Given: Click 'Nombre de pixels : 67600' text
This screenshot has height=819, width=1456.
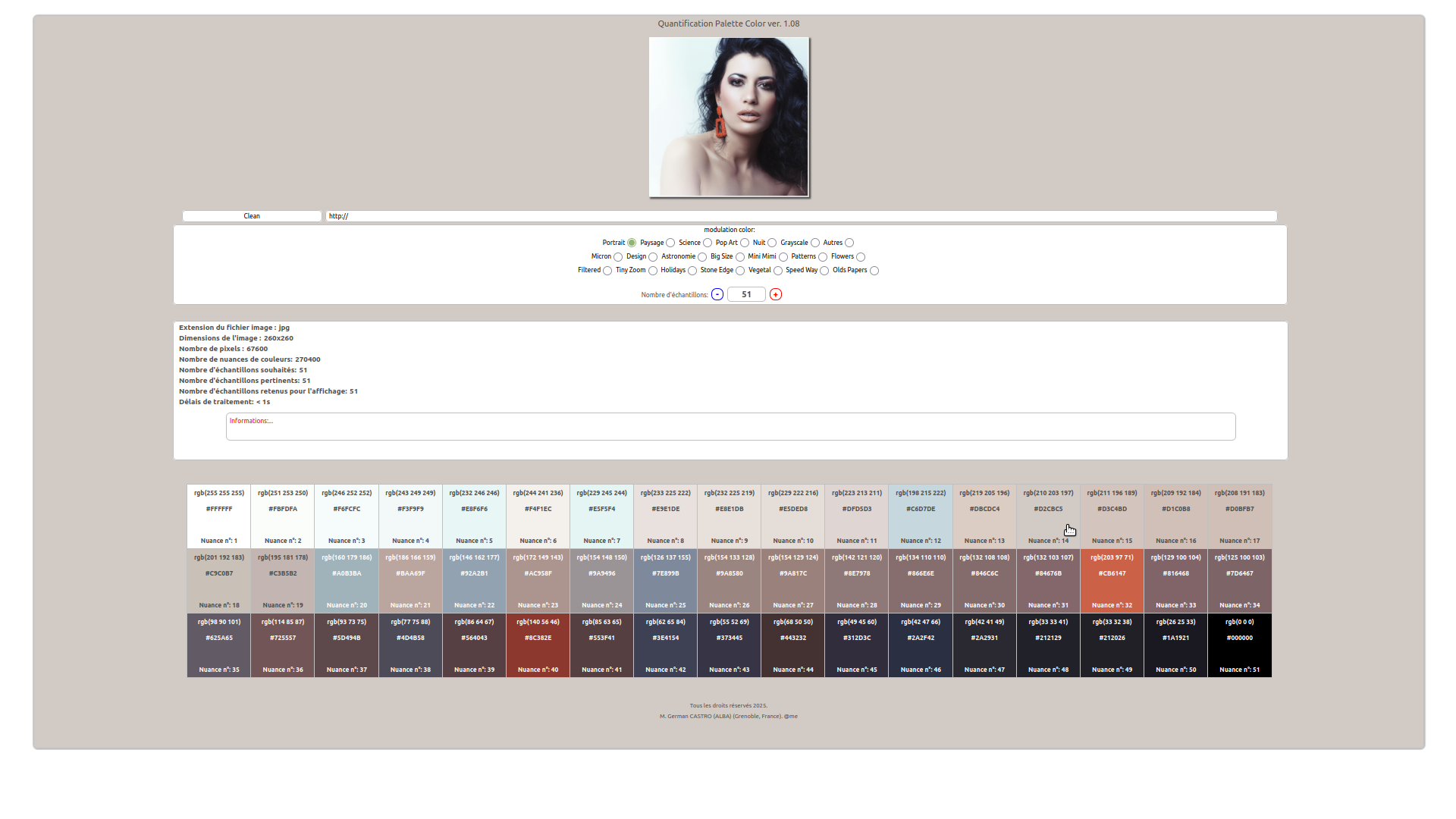Looking at the screenshot, I should click(x=223, y=349).
